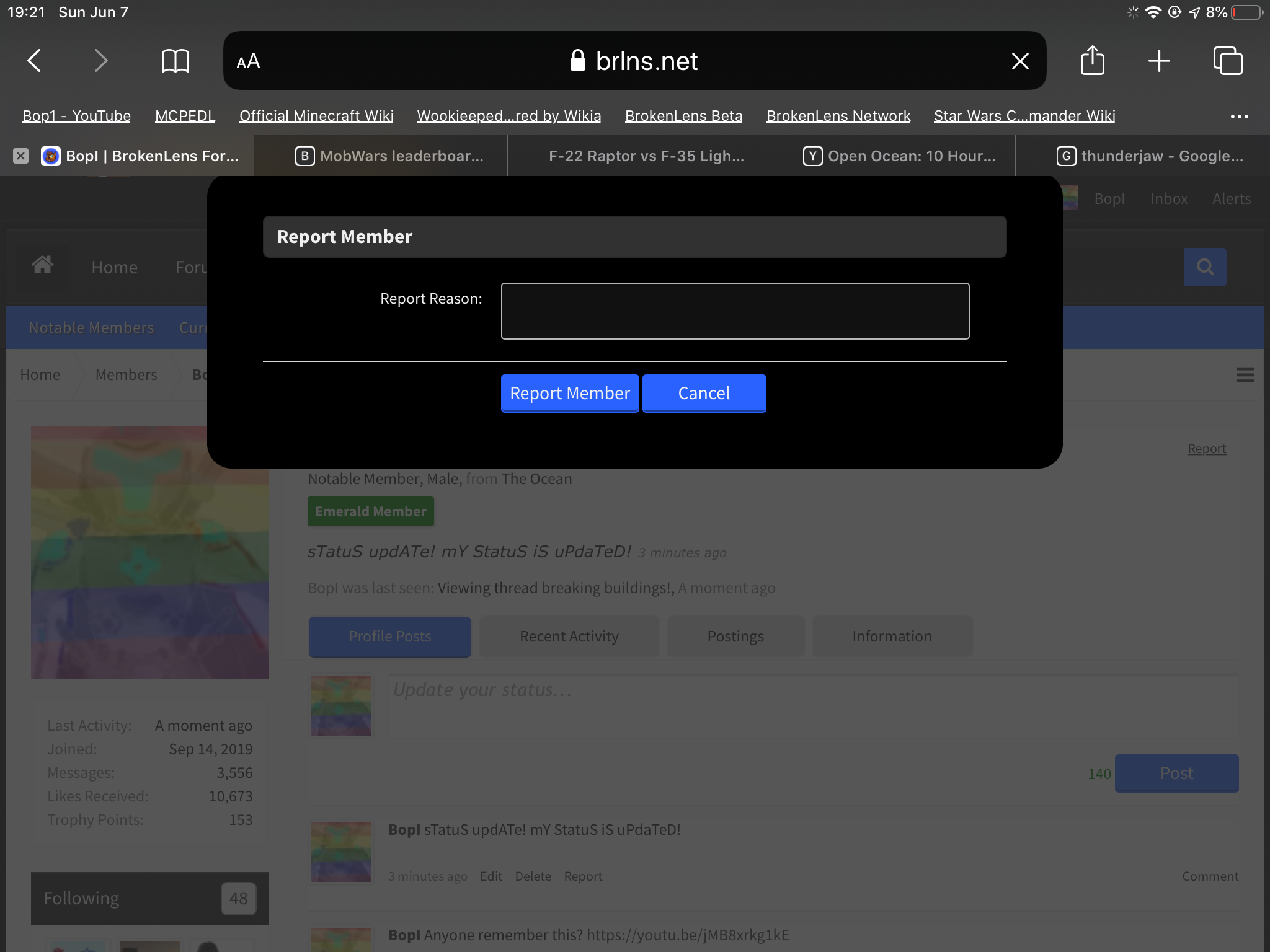
Task: Open the hamburger menu icon in breadcrumb bar
Action: [x=1245, y=374]
